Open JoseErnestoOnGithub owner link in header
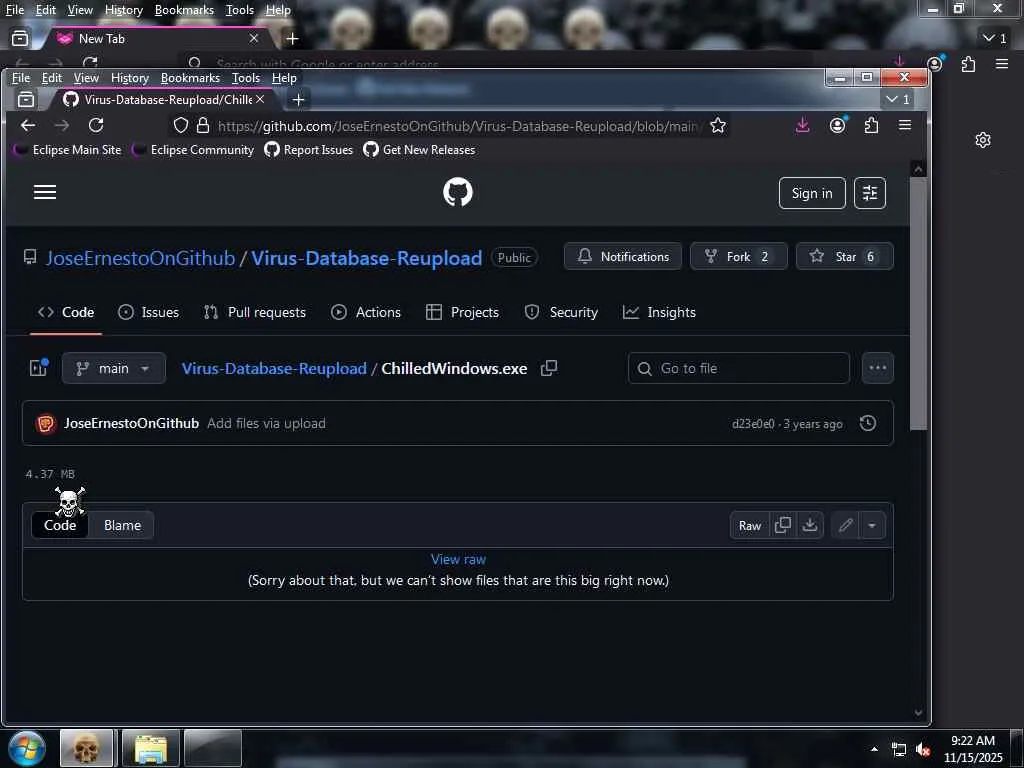 coord(140,258)
